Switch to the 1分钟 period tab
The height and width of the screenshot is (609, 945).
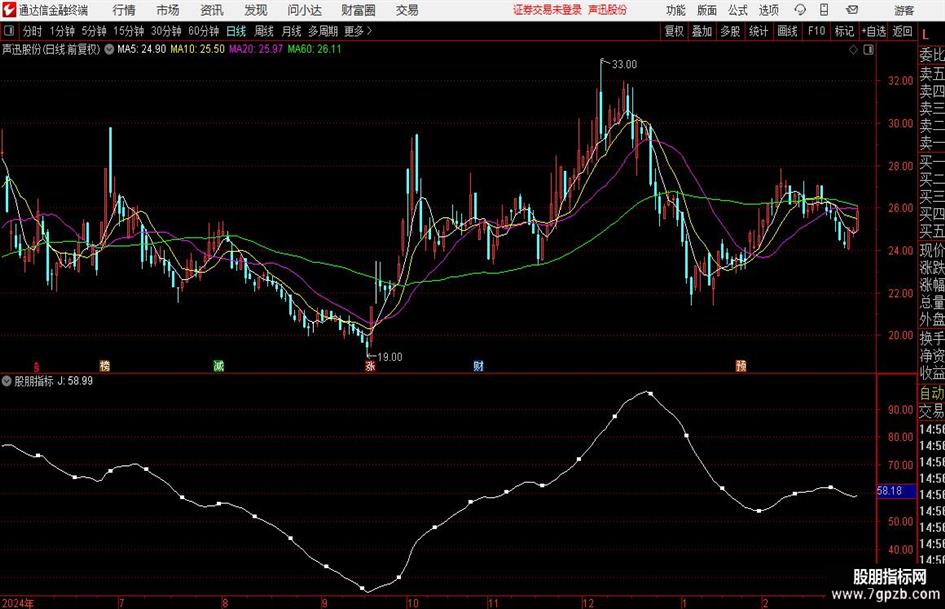(61, 31)
